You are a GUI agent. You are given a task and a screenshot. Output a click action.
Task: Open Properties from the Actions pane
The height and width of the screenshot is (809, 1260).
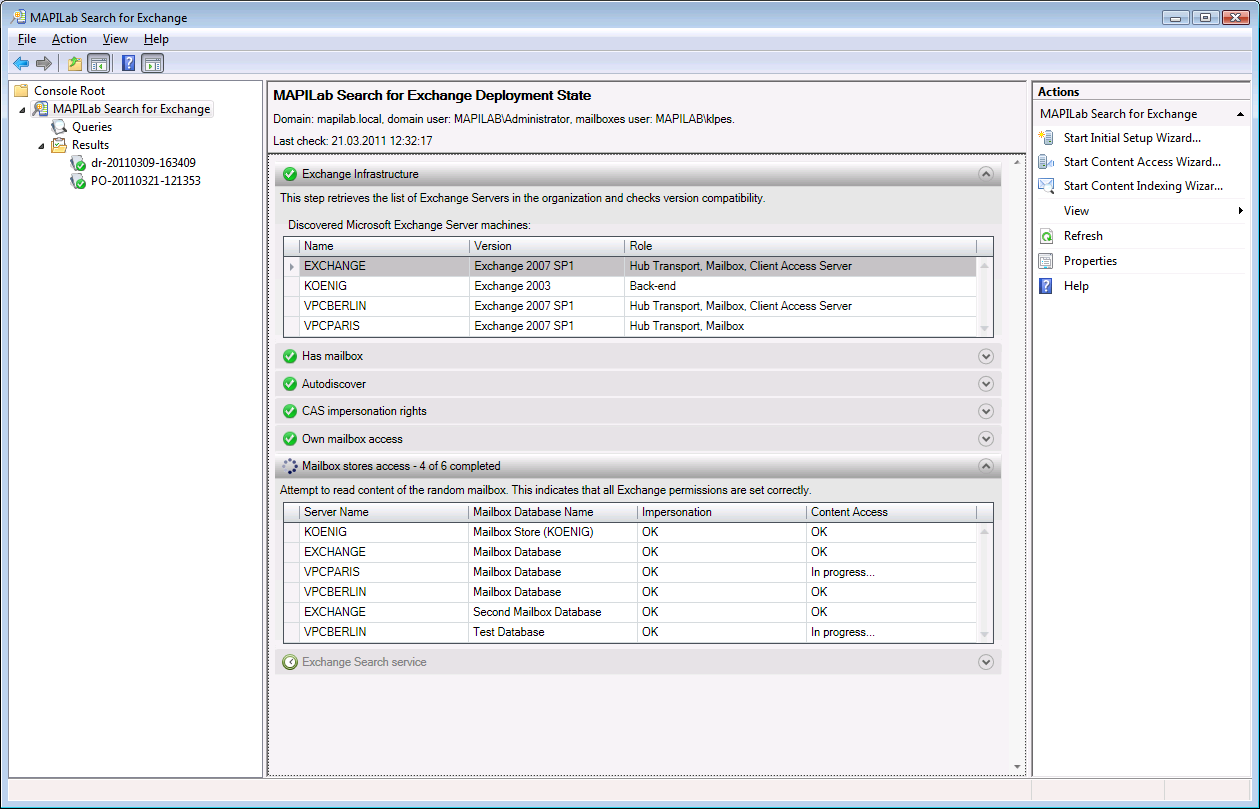[x=1089, y=261]
